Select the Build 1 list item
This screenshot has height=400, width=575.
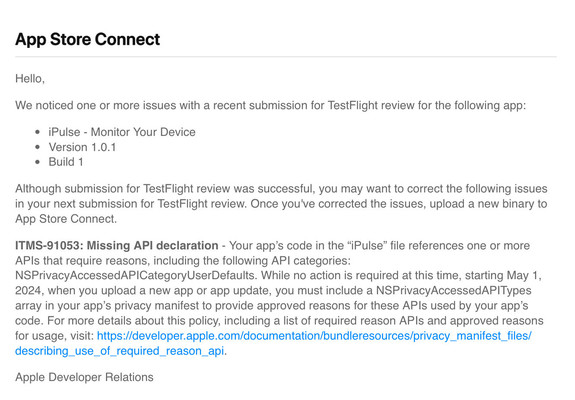click(x=66, y=162)
